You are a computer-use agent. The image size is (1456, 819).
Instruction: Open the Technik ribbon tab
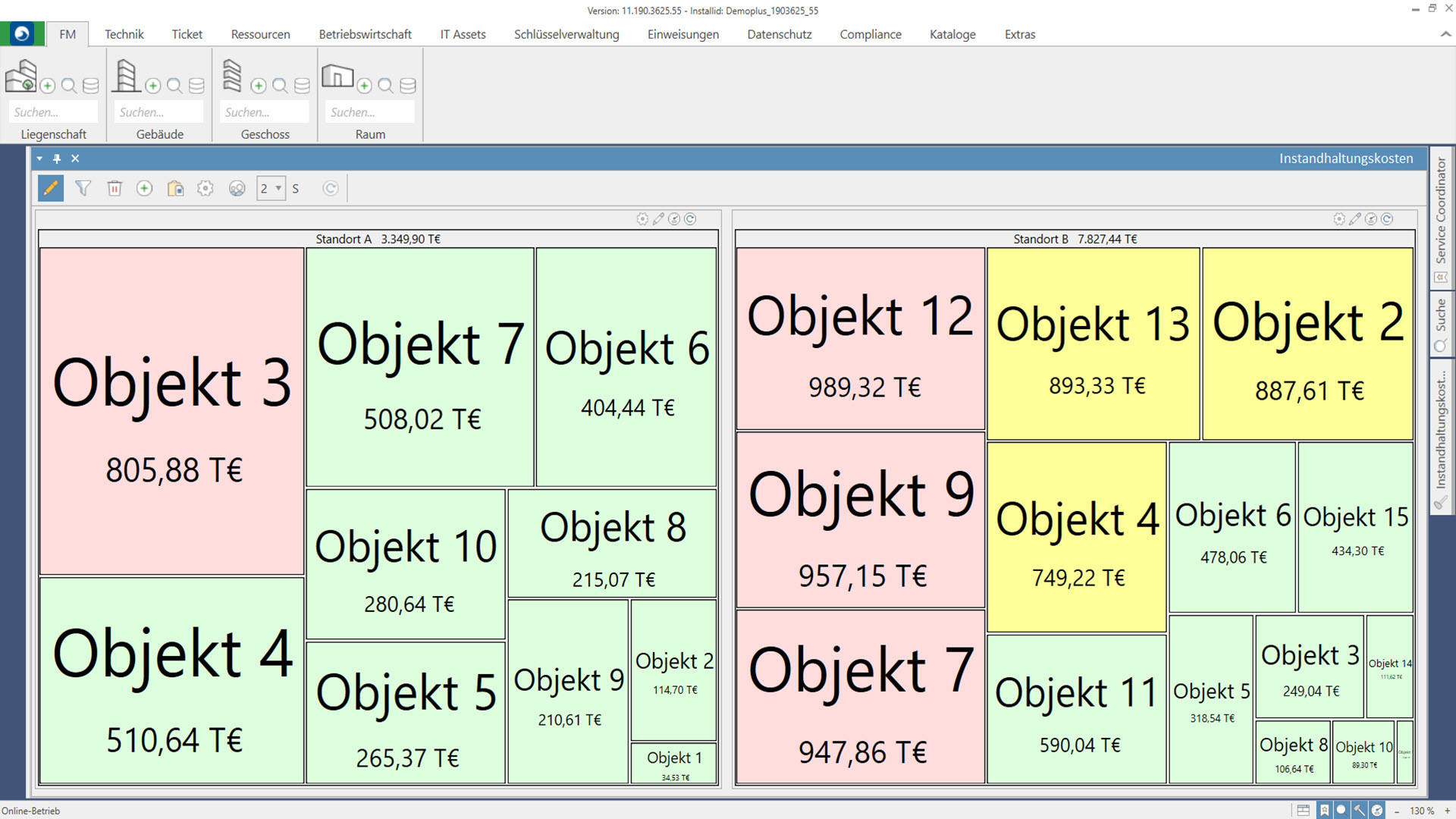click(x=124, y=34)
